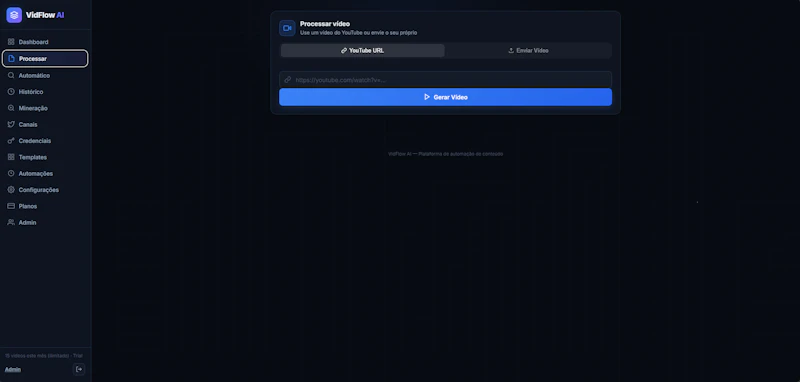Open the Dashboard icon in sidebar
Screen dimensions: 800x382
coord(11,42)
